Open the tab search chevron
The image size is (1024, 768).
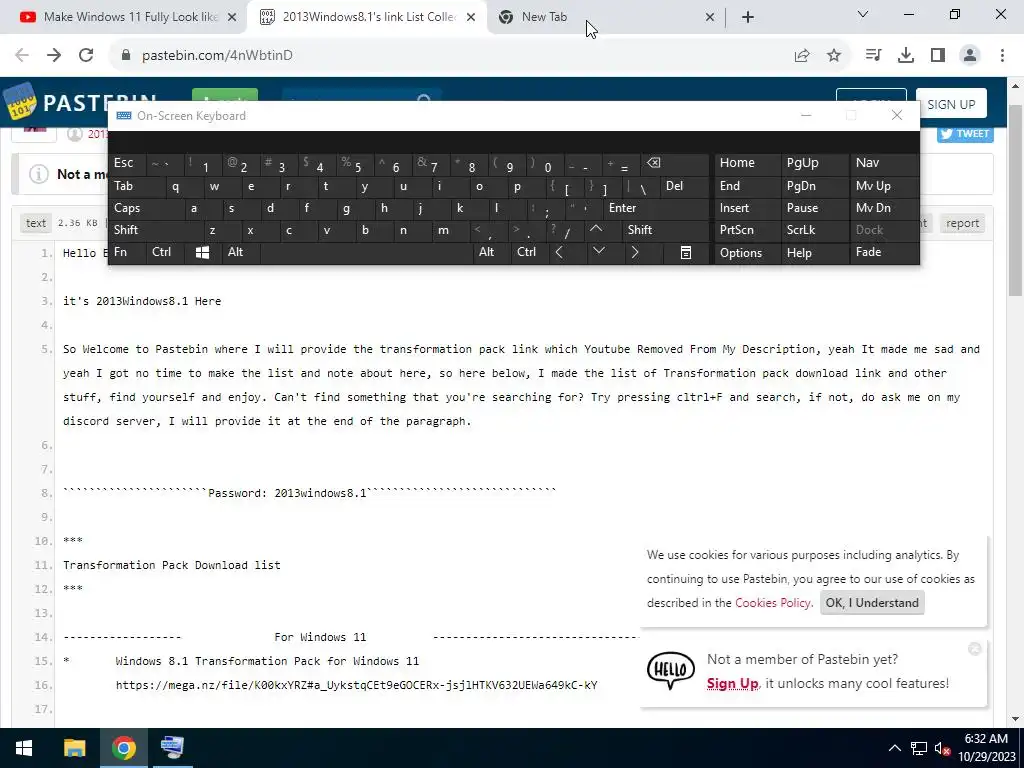pyautogui.click(x=863, y=14)
